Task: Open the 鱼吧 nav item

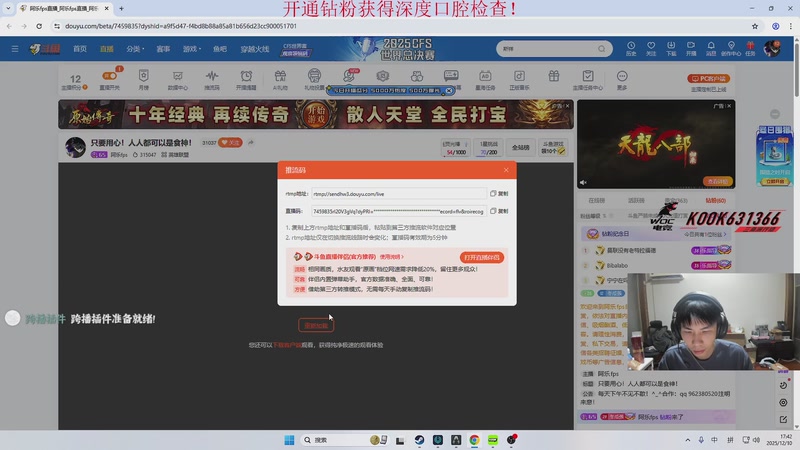Action: tap(220, 49)
